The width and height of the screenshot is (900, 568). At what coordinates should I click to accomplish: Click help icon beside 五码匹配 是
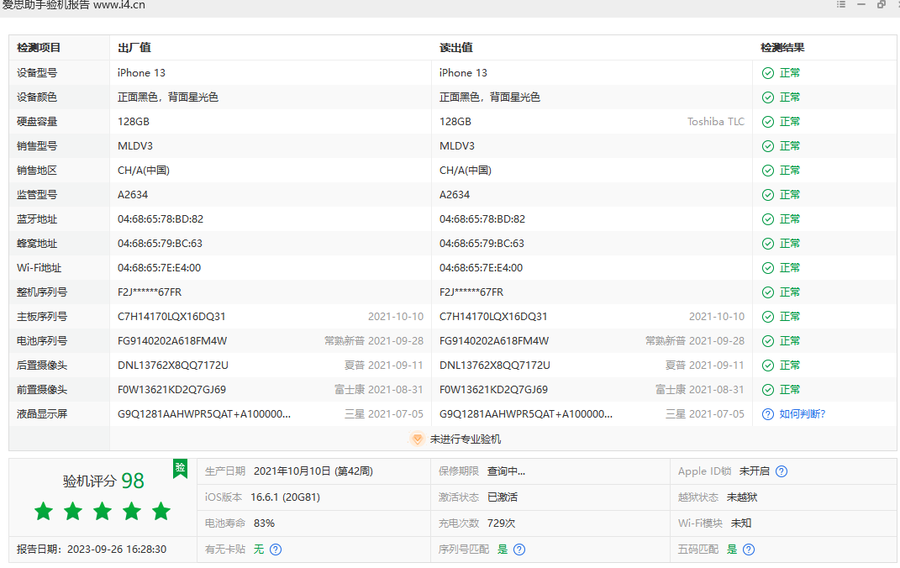tap(748, 550)
